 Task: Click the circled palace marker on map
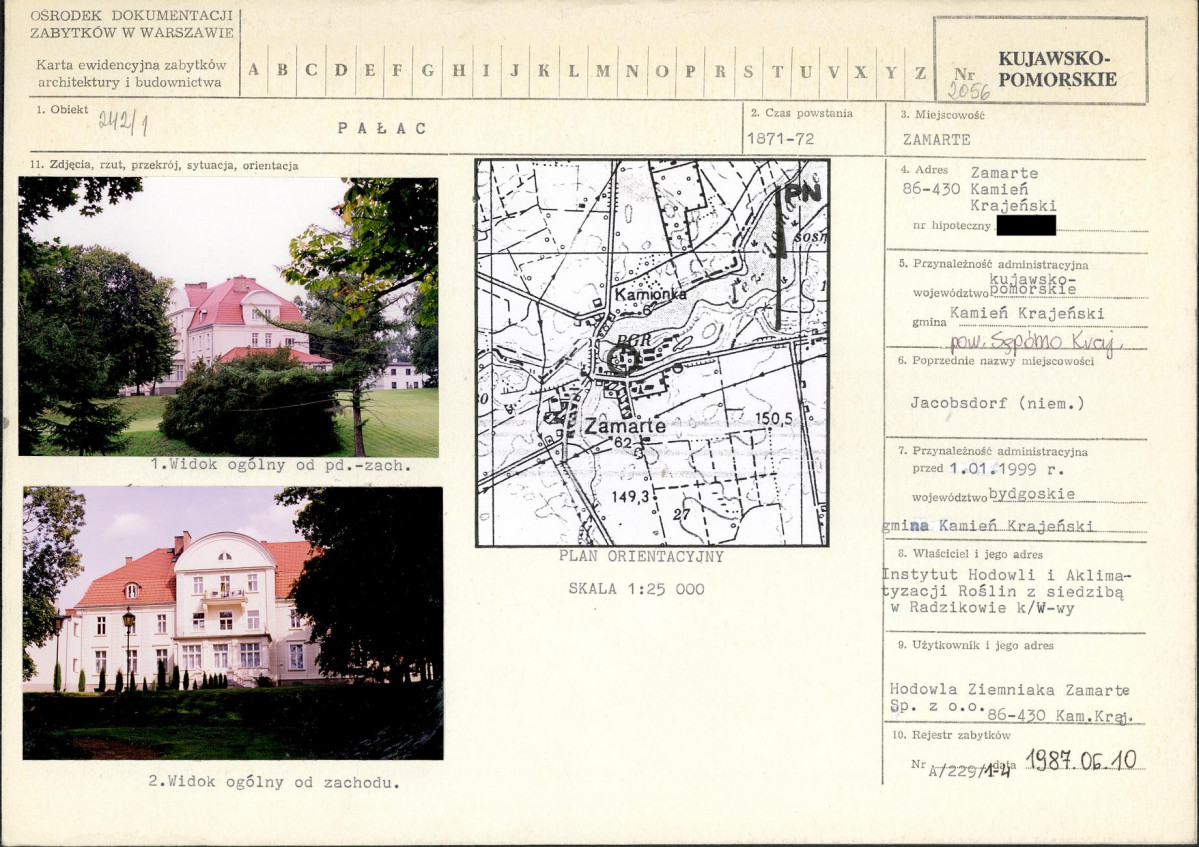coord(622,358)
